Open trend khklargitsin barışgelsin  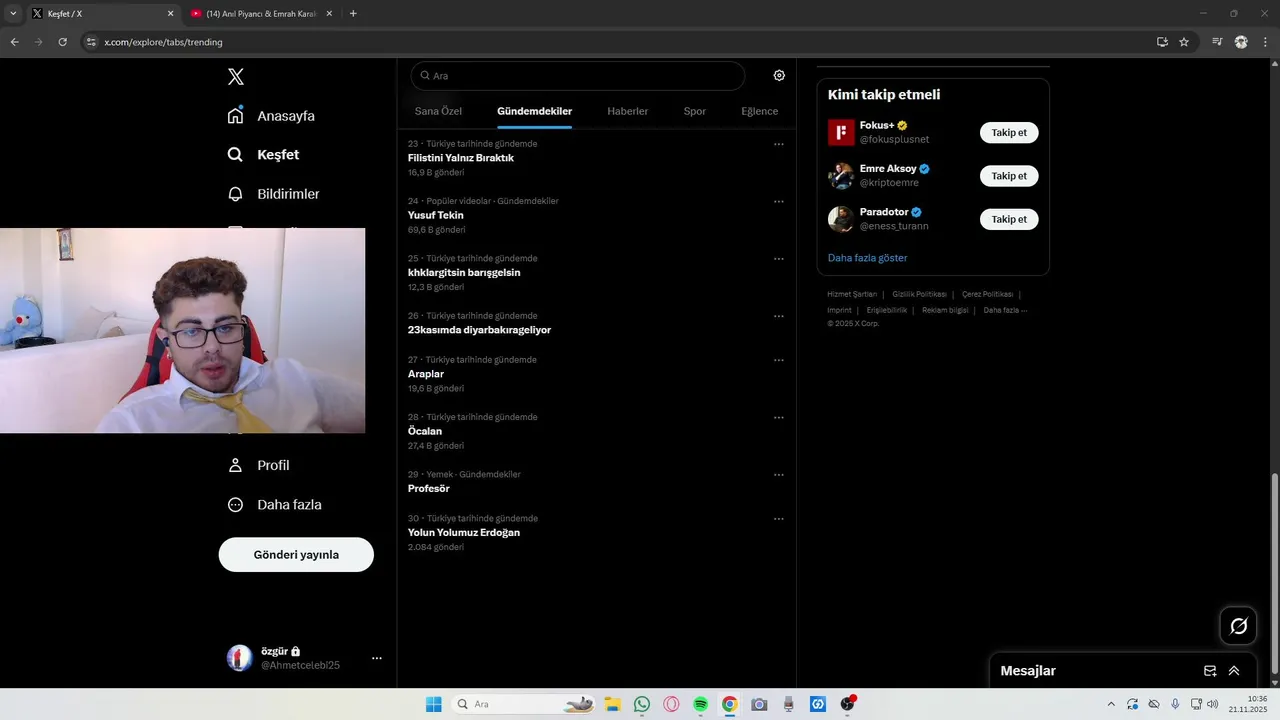pos(464,272)
